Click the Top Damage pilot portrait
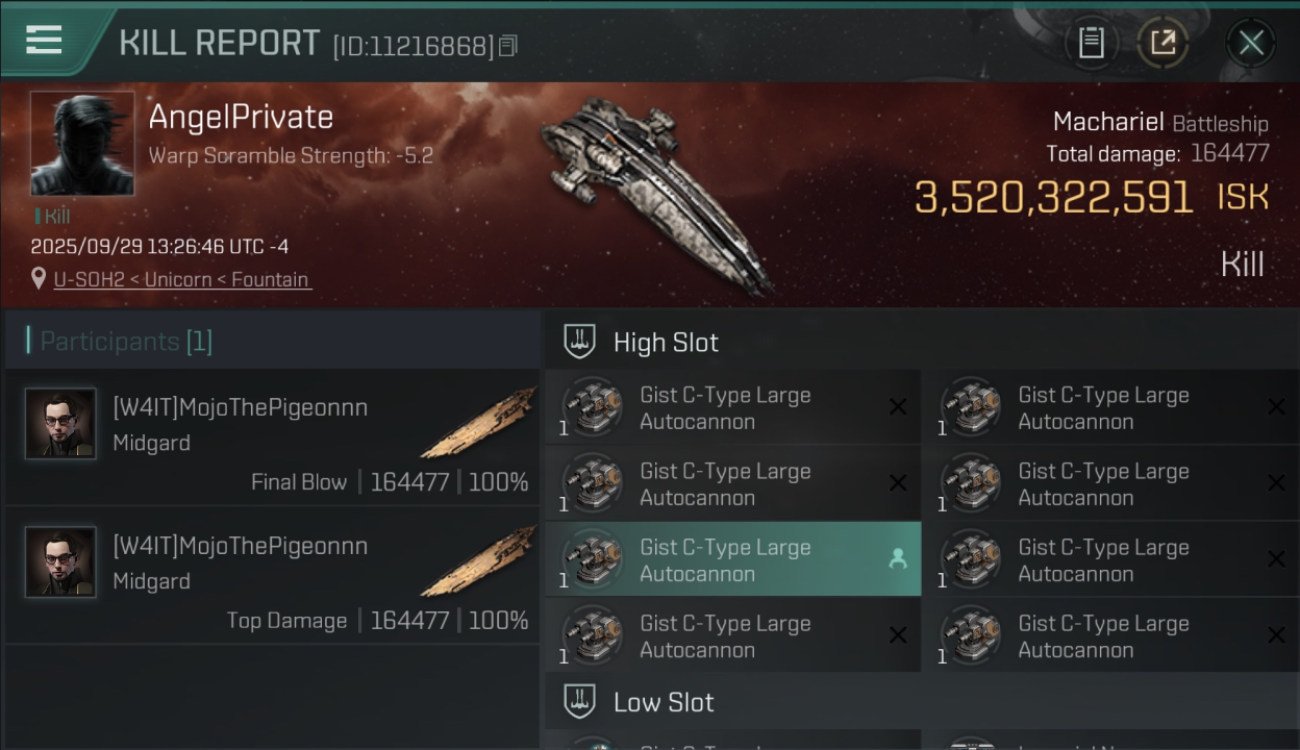Image resolution: width=1300 pixels, height=750 pixels. coord(61,562)
